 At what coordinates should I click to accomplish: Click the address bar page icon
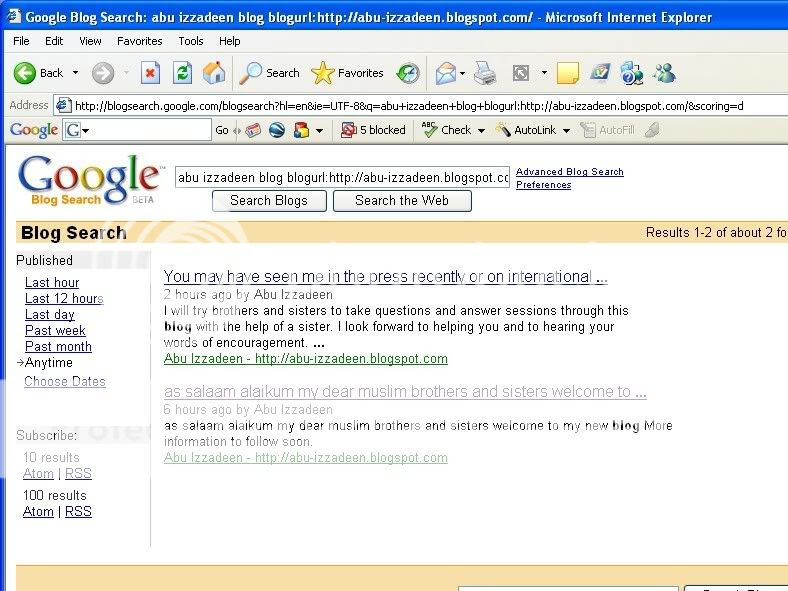[x=63, y=106]
